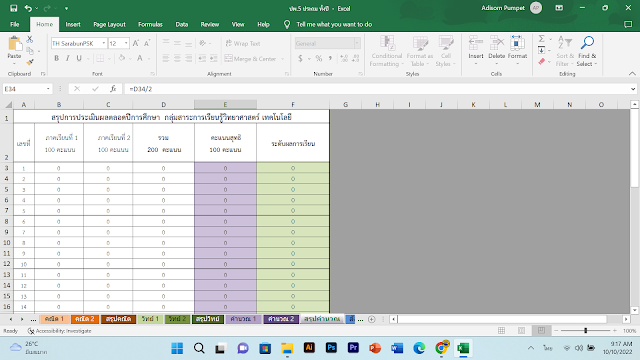640x360 pixels.
Task: Open Conditional Formatting menu
Action: [387, 51]
